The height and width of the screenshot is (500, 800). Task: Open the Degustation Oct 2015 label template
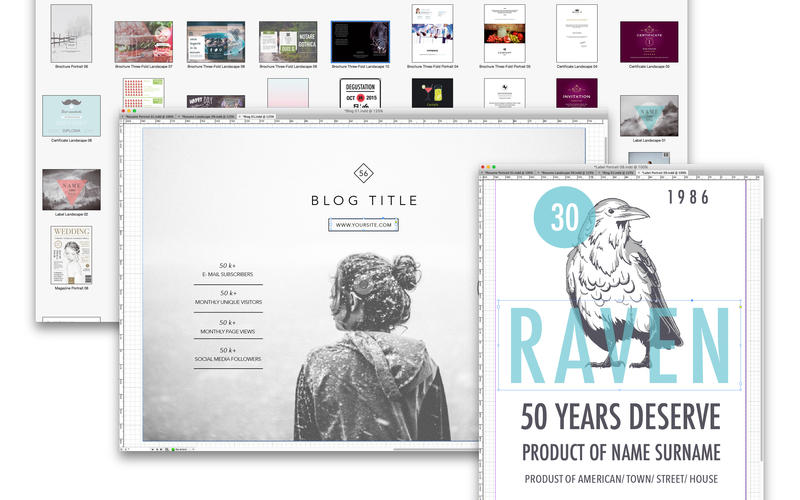[360, 93]
